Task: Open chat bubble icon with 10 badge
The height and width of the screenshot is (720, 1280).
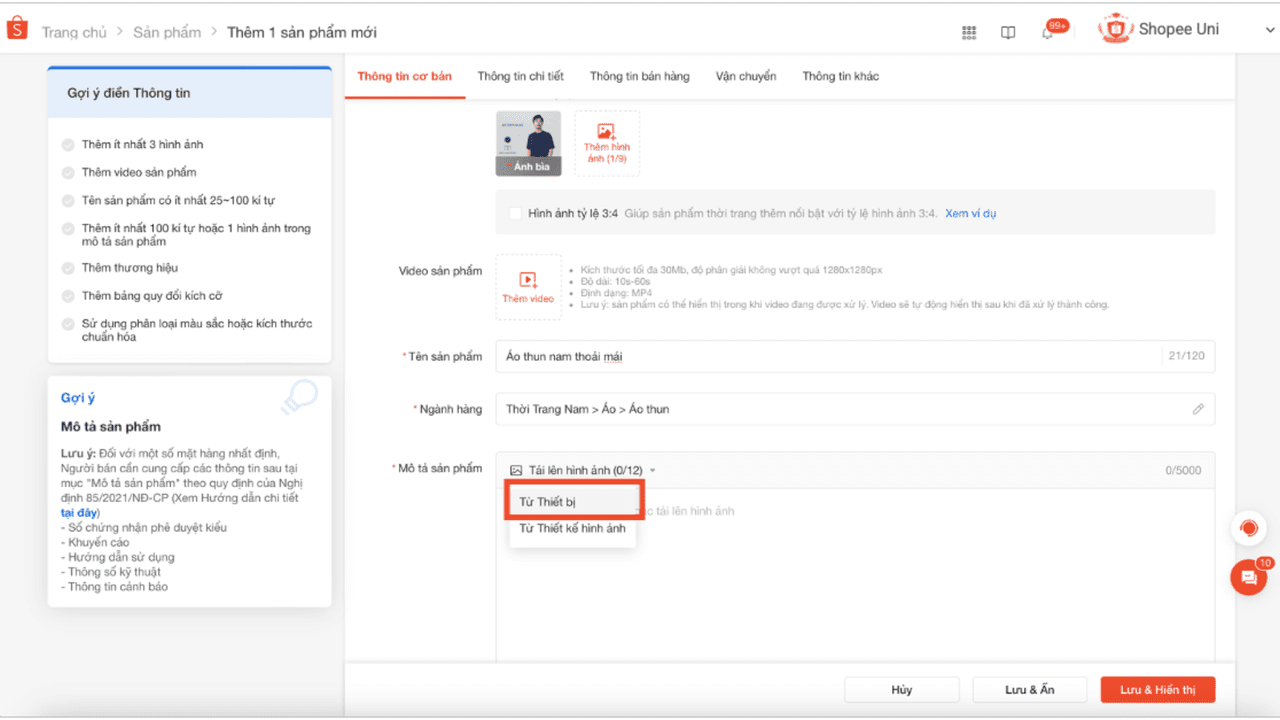Action: click(x=1248, y=577)
